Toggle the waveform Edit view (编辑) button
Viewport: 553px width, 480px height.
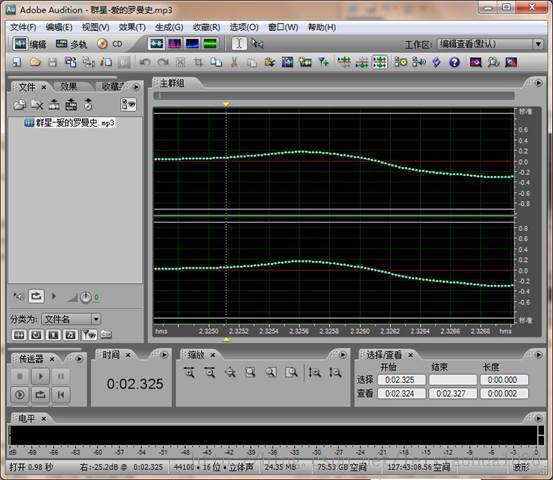click(30, 44)
